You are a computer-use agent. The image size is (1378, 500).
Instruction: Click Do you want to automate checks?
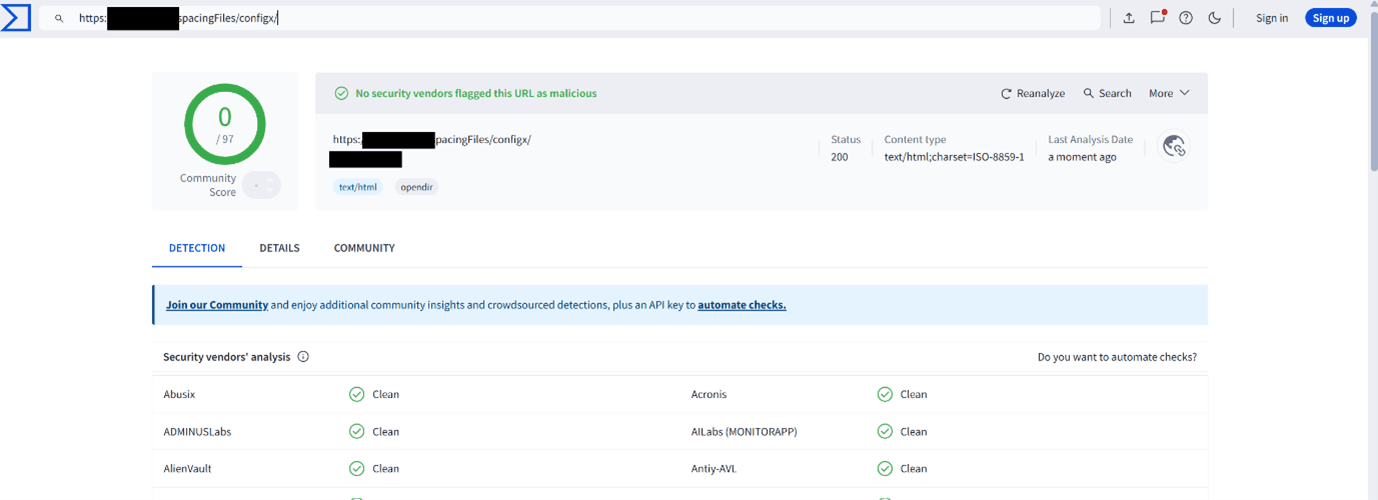[1117, 357]
